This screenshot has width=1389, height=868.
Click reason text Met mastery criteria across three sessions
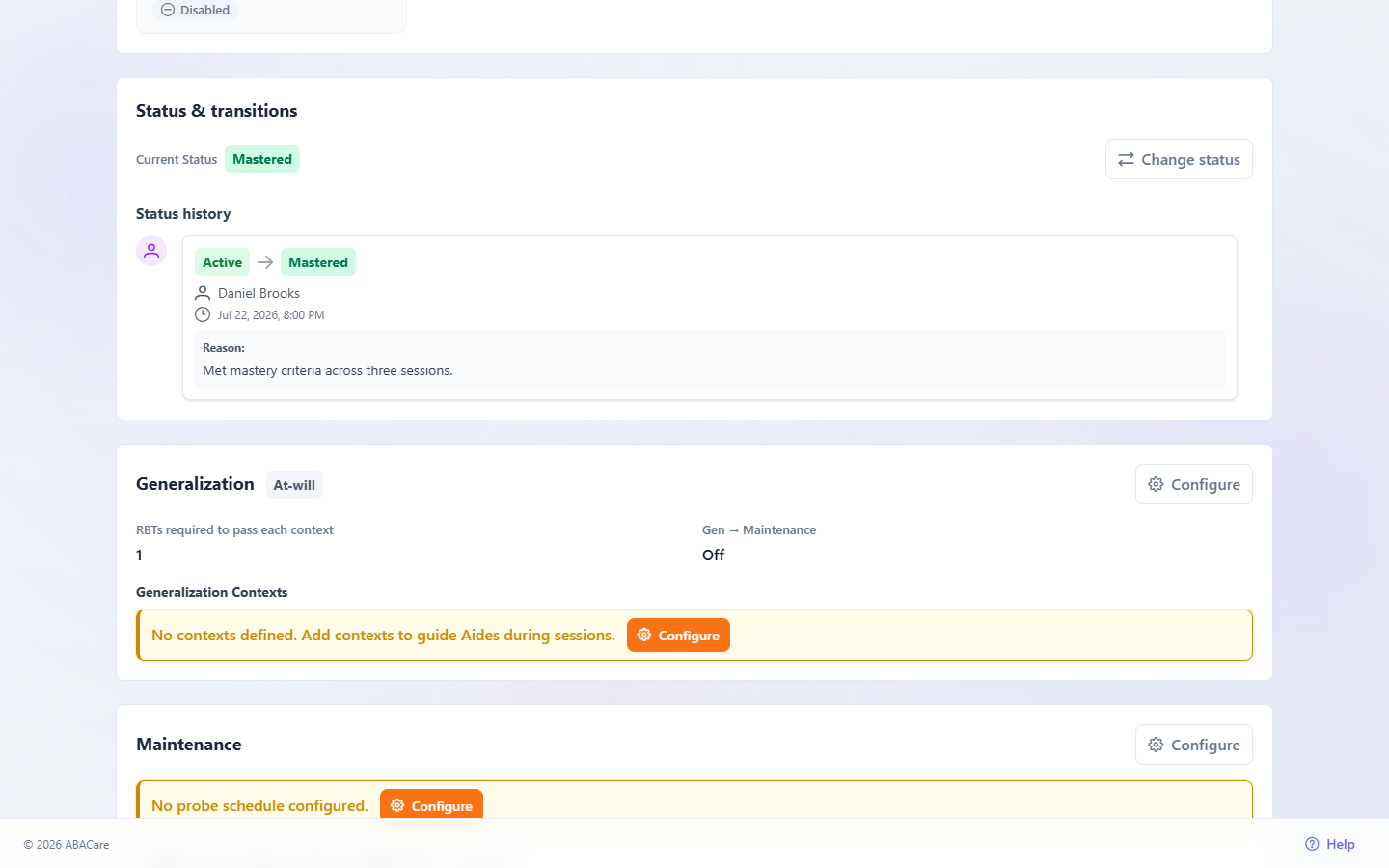328,370
